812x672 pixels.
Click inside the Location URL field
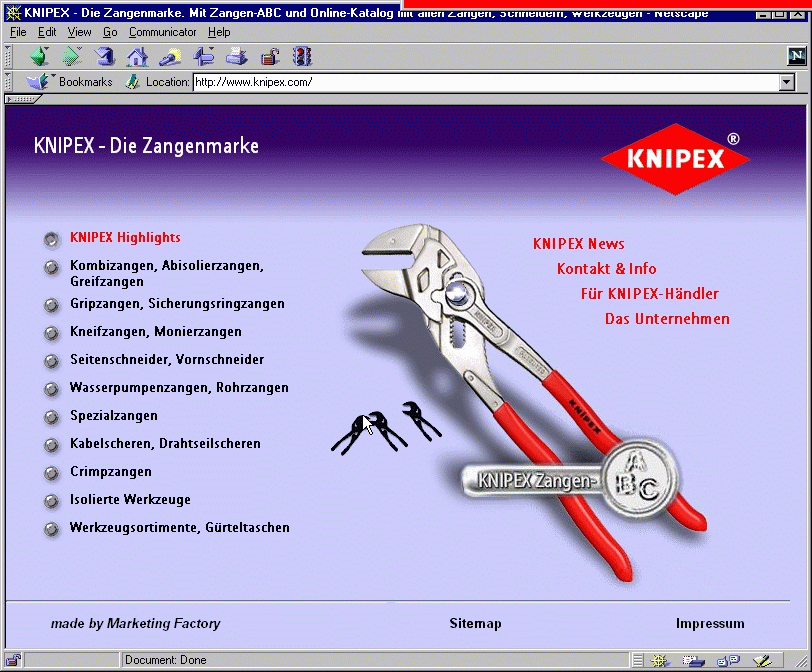pos(486,82)
